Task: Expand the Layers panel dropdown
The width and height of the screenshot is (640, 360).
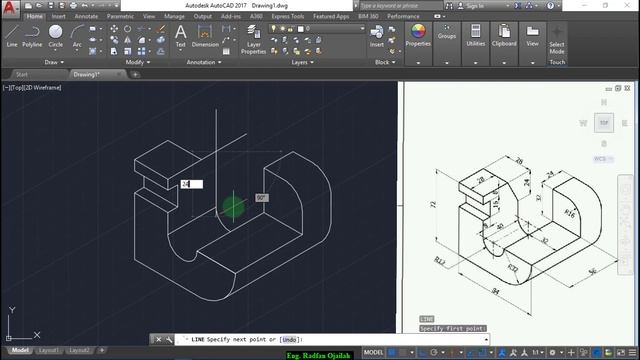Action: (x=302, y=62)
